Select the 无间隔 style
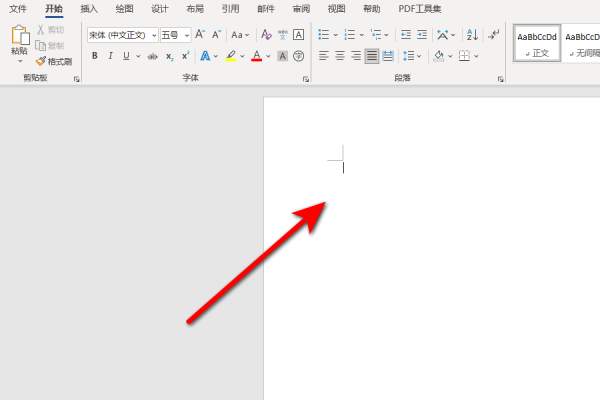This screenshot has width=600, height=400. 582,43
